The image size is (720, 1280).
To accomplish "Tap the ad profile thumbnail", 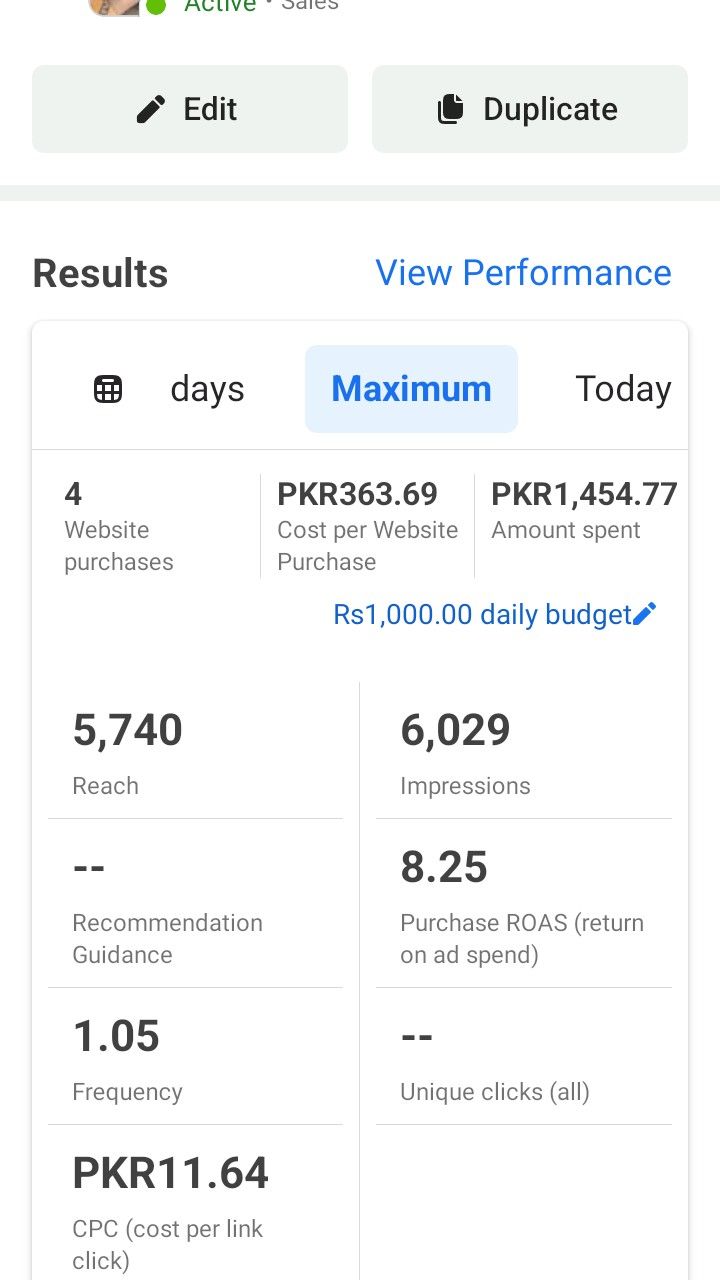I will click(x=114, y=6).
